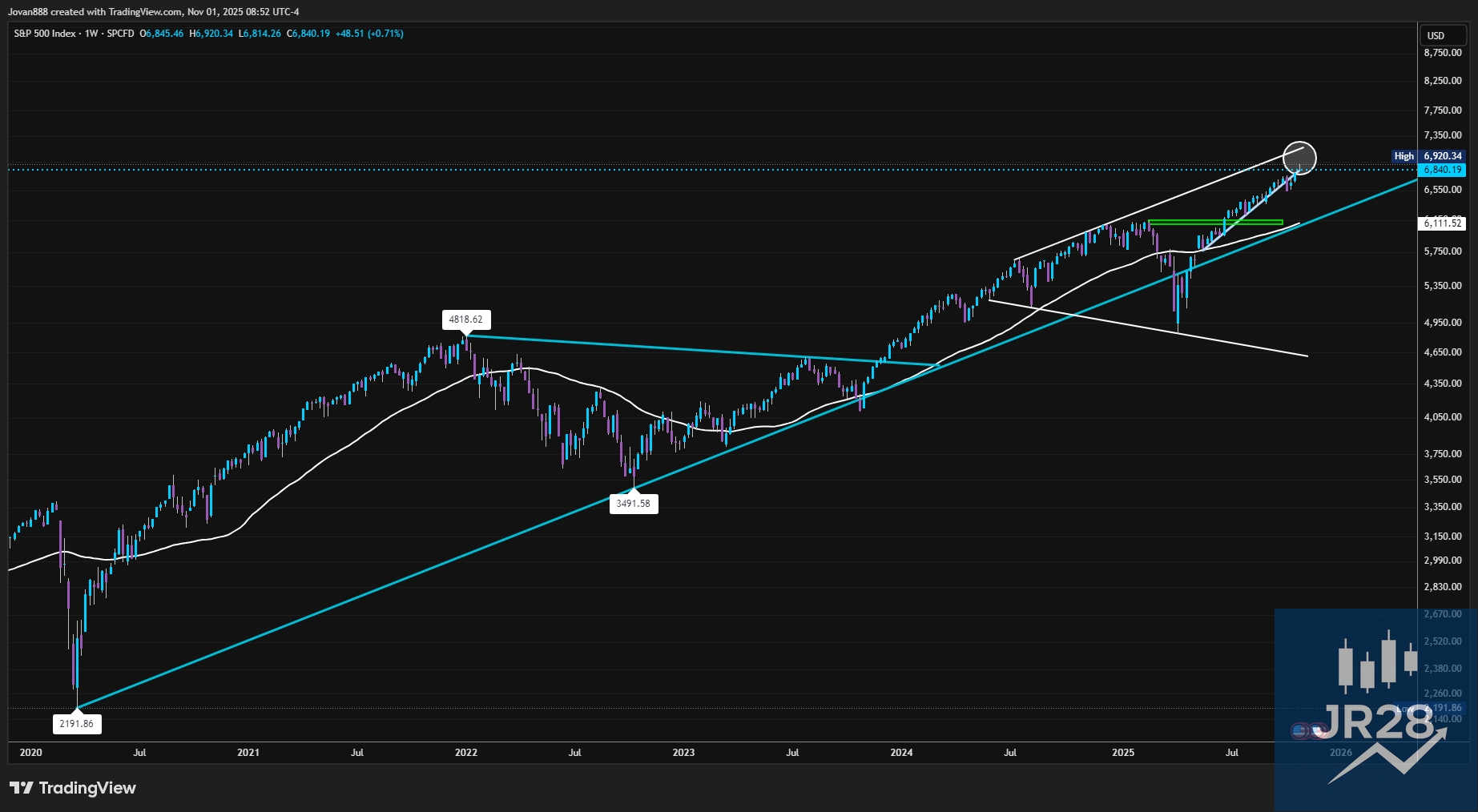
Task: Click the 2024 label on the time axis
Action: click(x=901, y=753)
